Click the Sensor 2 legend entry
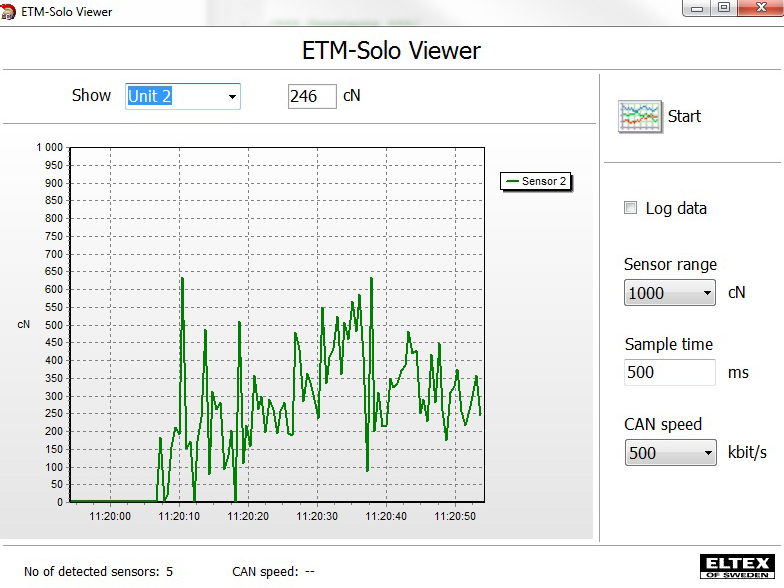This screenshot has width=784, height=588. 536,181
